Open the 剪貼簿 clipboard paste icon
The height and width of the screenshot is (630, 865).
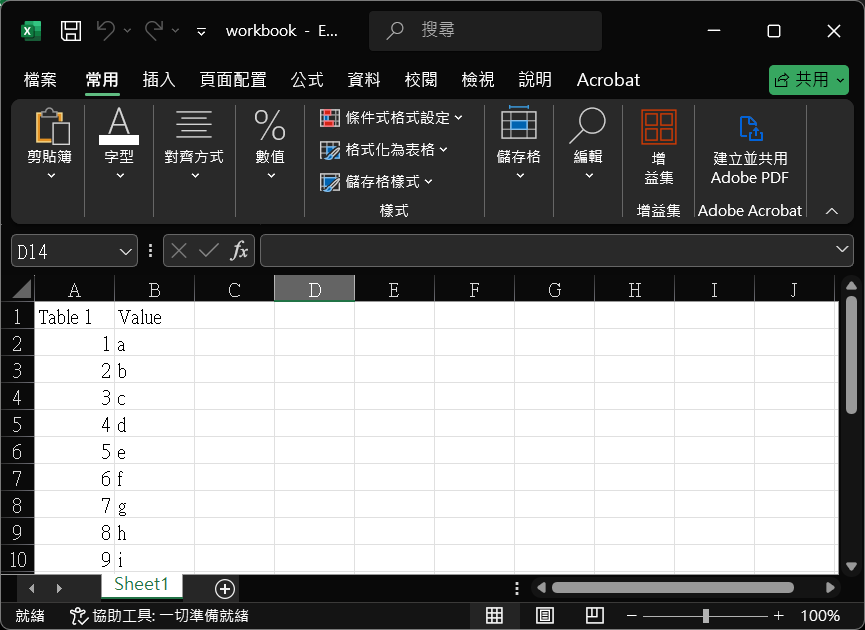(51, 127)
